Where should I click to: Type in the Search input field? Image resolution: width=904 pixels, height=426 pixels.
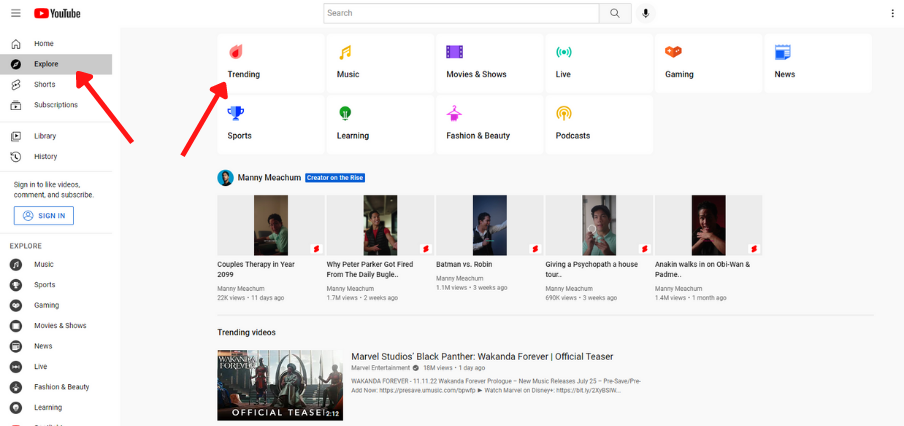(x=460, y=13)
